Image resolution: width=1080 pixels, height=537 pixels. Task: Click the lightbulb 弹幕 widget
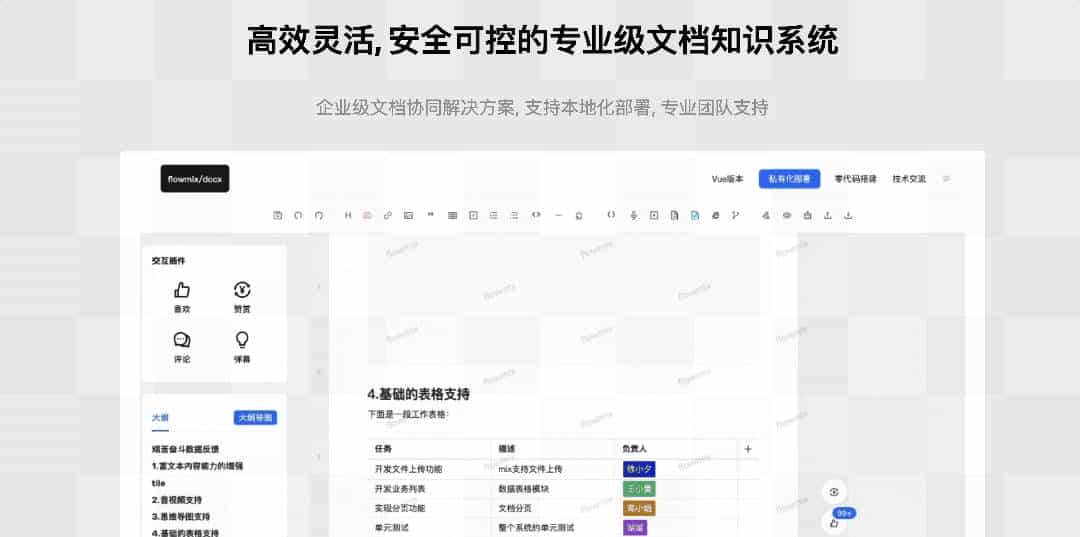click(242, 348)
